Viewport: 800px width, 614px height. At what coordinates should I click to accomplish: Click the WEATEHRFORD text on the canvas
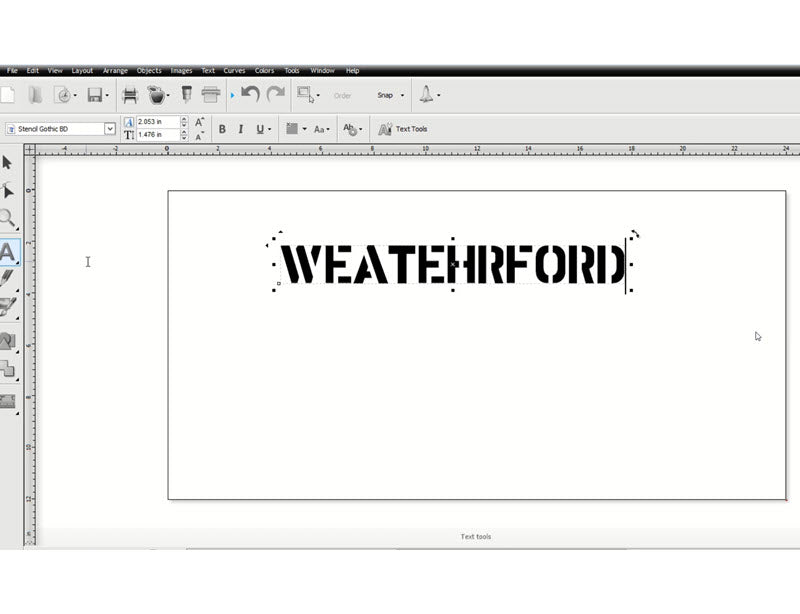coord(453,264)
